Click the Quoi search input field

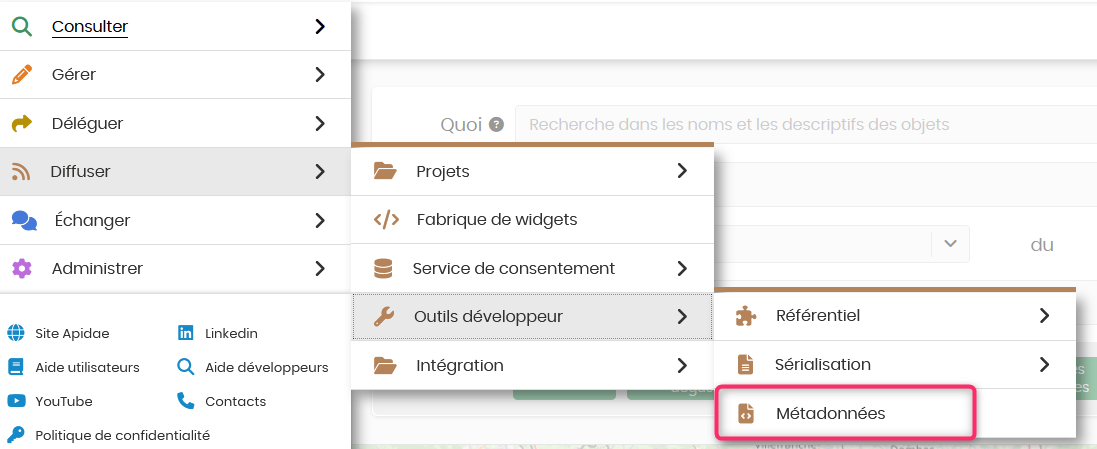coord(800,125)
